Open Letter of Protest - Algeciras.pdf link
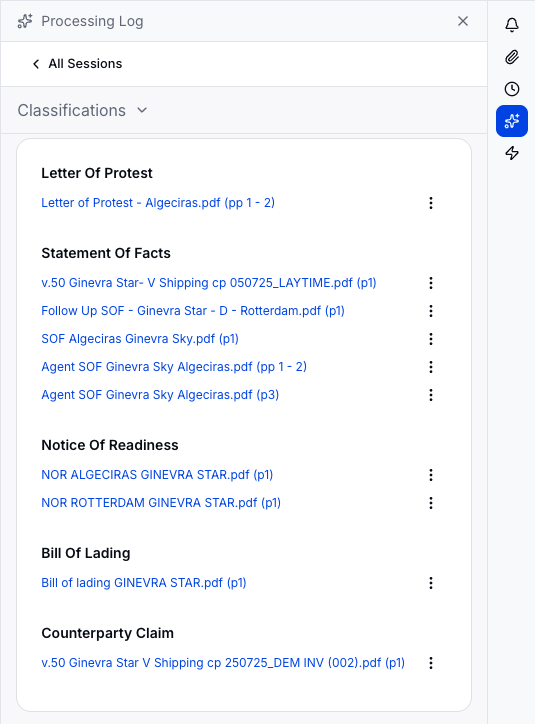Screen dimensions: 535x724 pos(158,203)
